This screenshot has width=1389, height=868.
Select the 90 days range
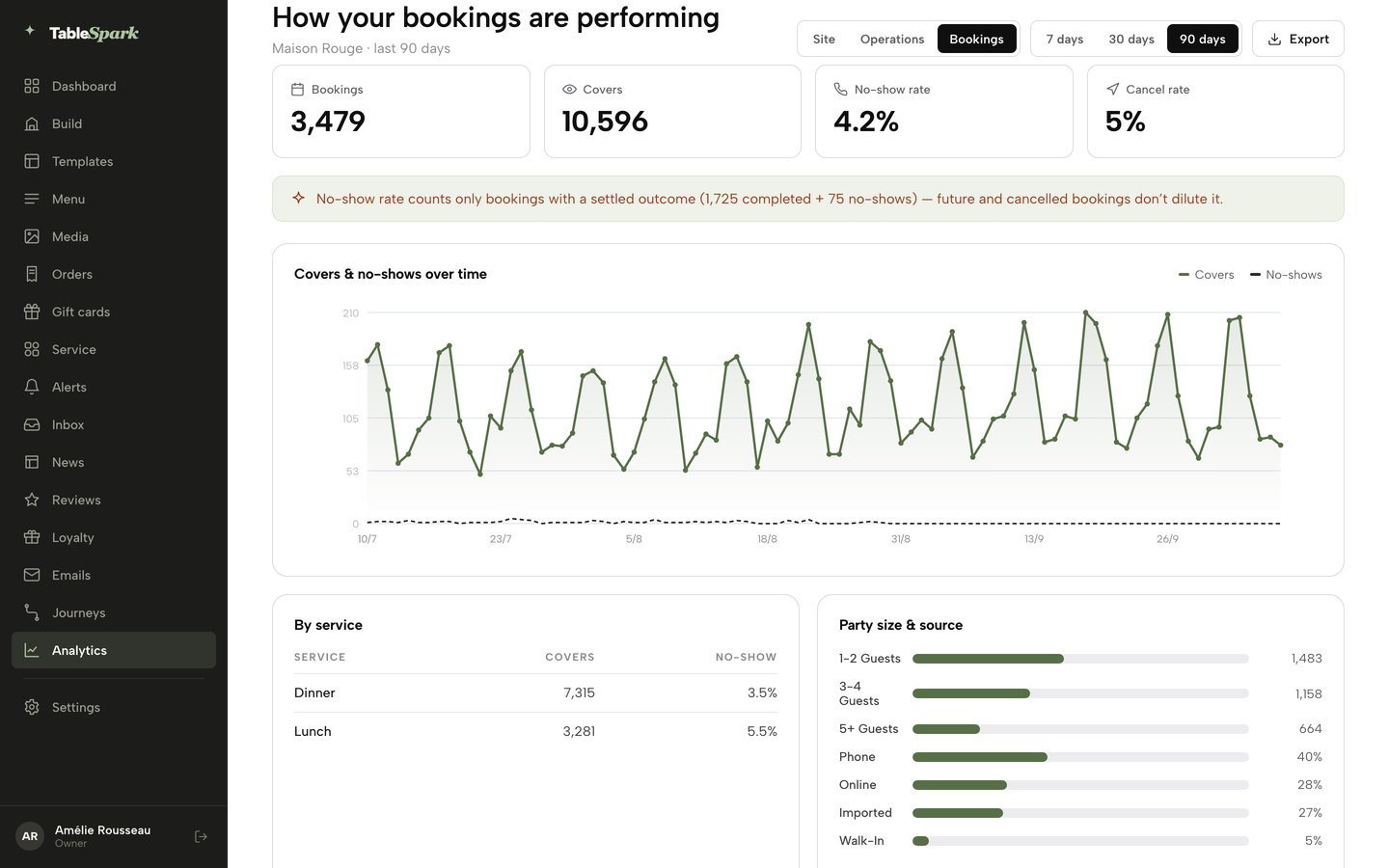click(1203, 39)
